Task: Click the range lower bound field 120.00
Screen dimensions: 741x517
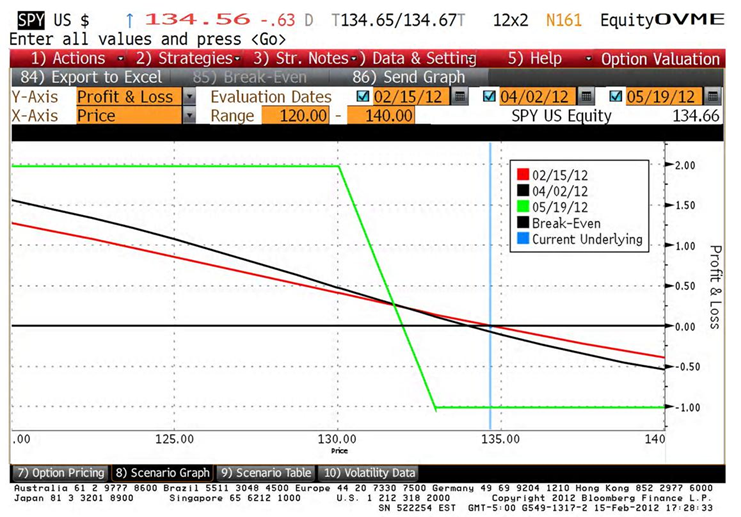Action: [x=295, y=115]
